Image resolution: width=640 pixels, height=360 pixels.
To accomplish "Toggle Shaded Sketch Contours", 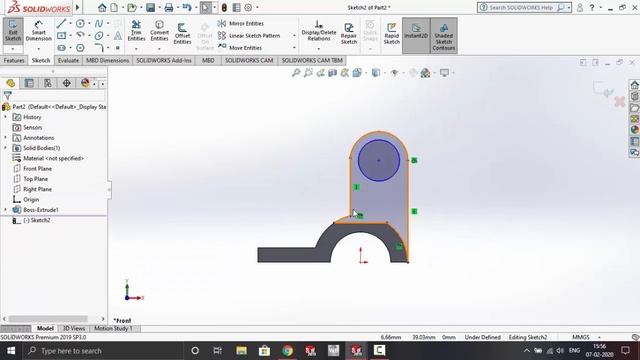I will (444, 36).
